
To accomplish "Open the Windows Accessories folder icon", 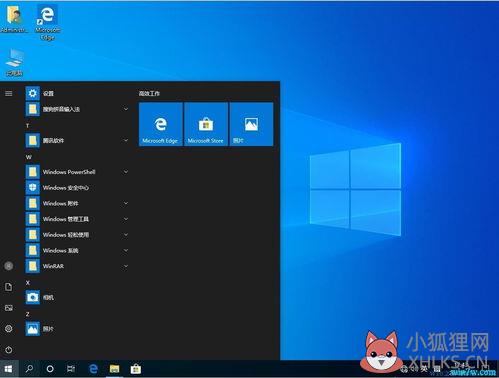I will pyautogui.click(x=33, y=203).
